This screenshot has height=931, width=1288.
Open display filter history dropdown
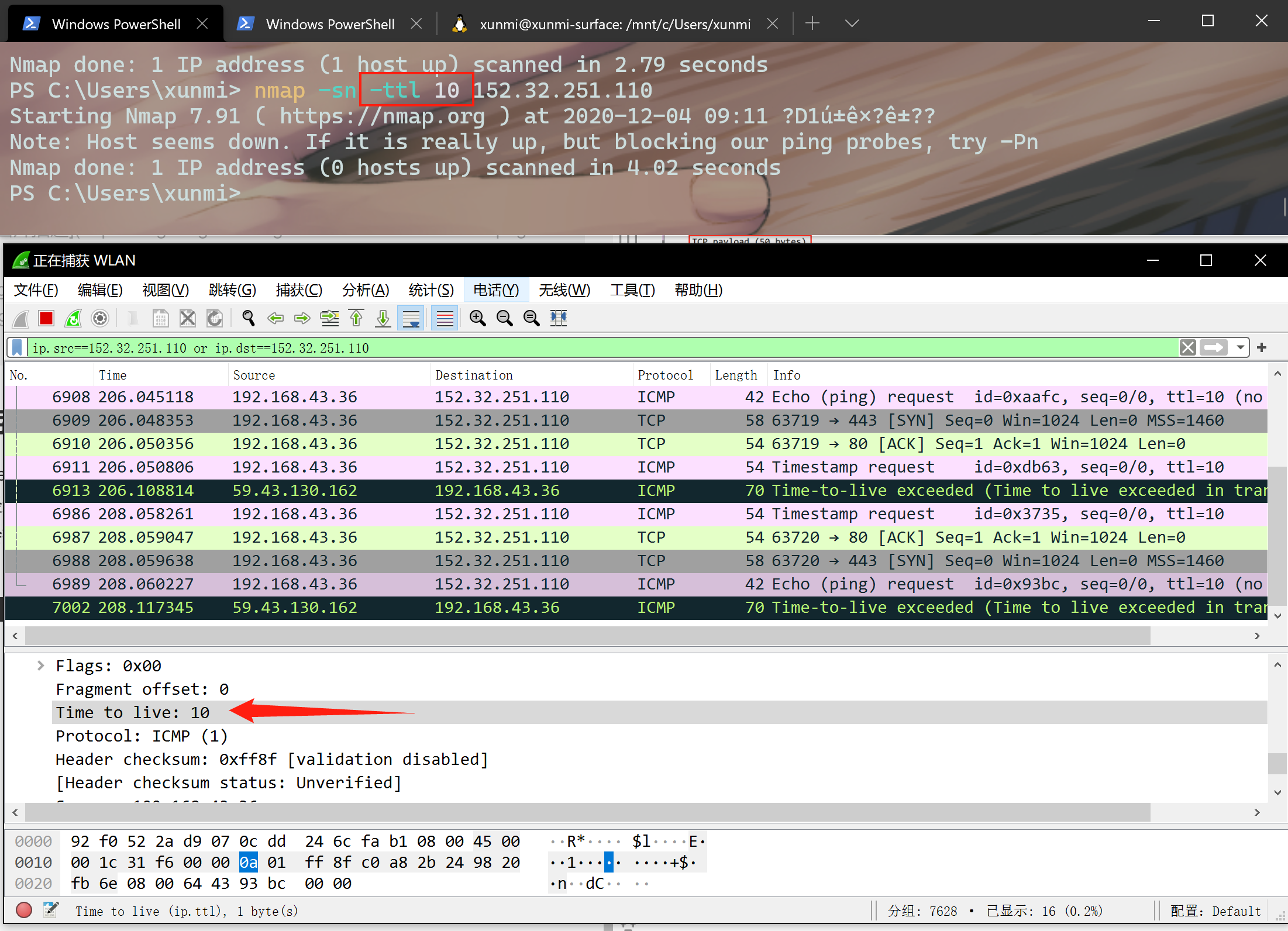click(1240, 348)
